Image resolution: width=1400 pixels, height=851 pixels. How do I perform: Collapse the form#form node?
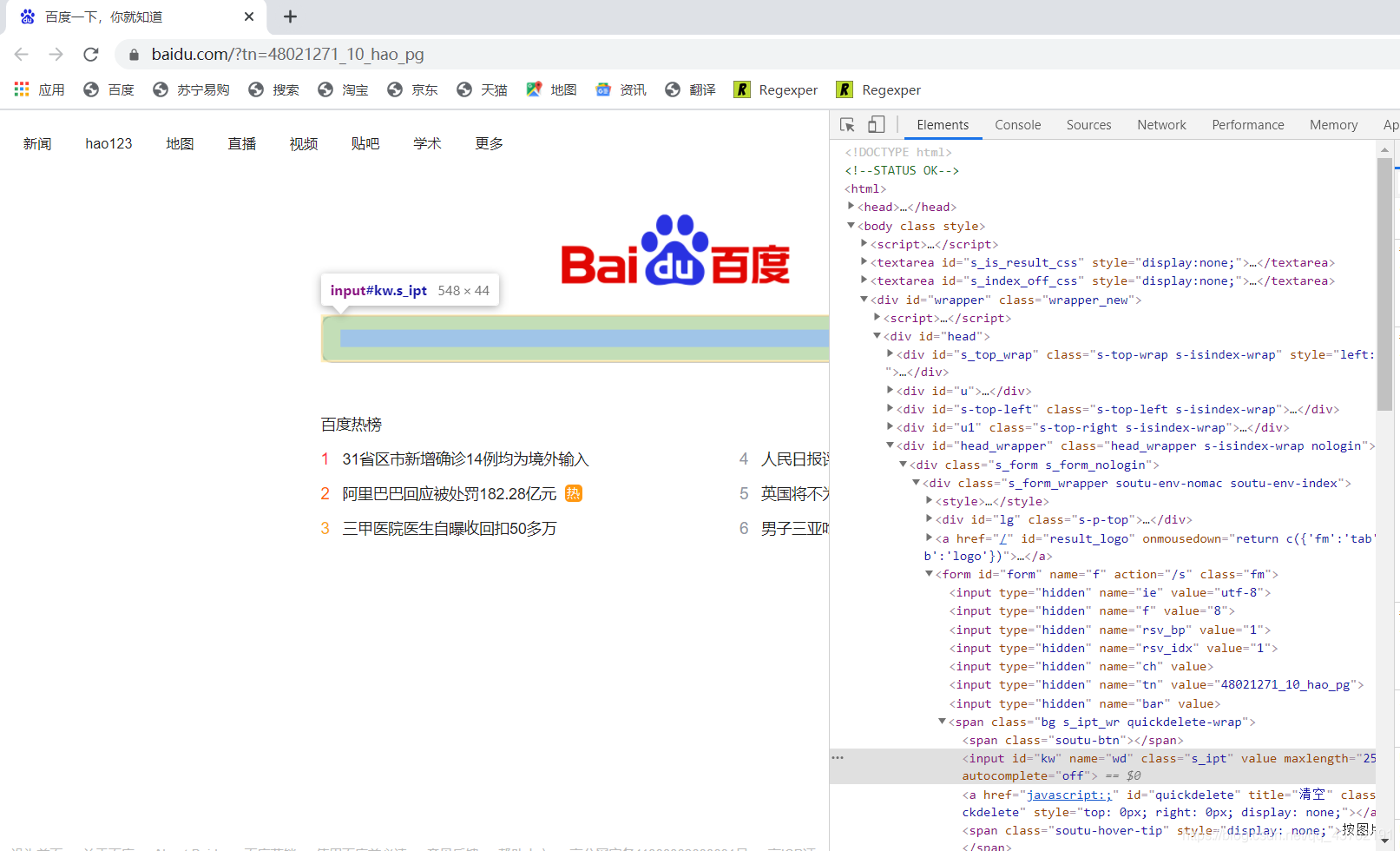929,574
